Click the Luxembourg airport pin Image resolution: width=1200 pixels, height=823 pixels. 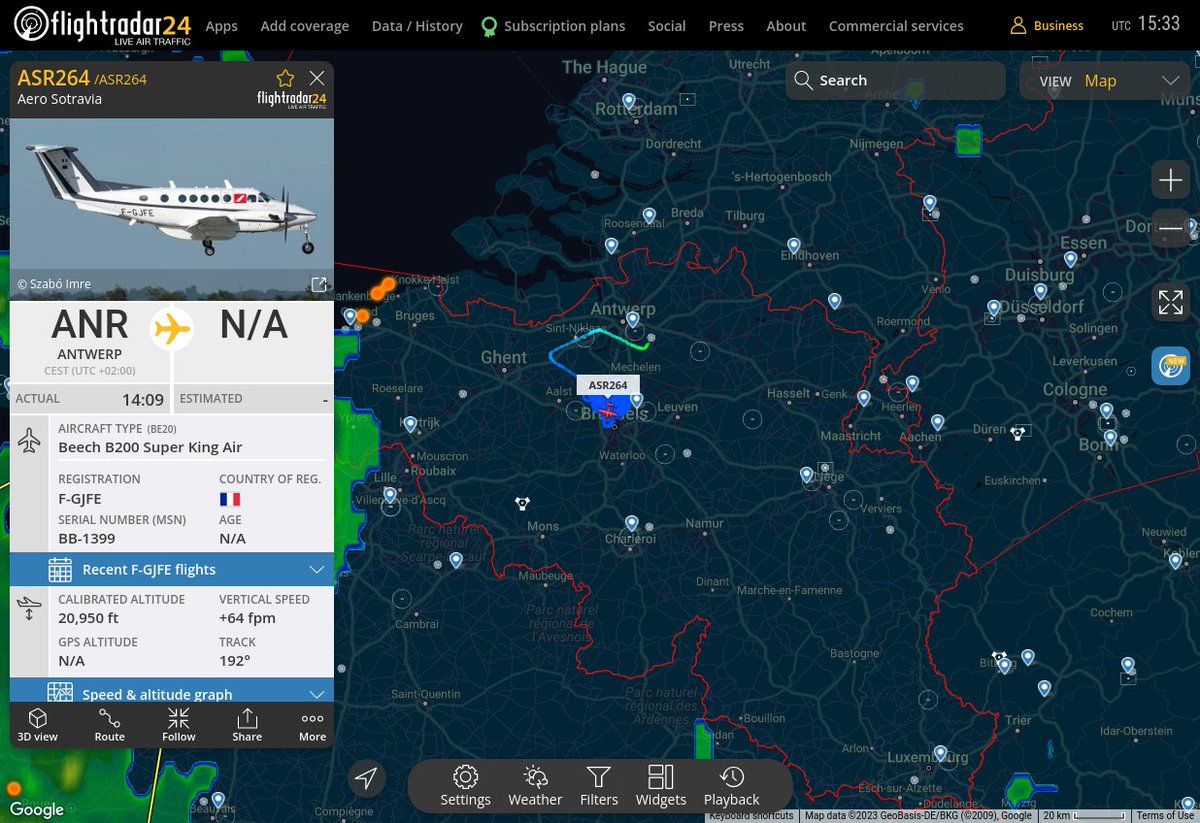tap(941, 753)
